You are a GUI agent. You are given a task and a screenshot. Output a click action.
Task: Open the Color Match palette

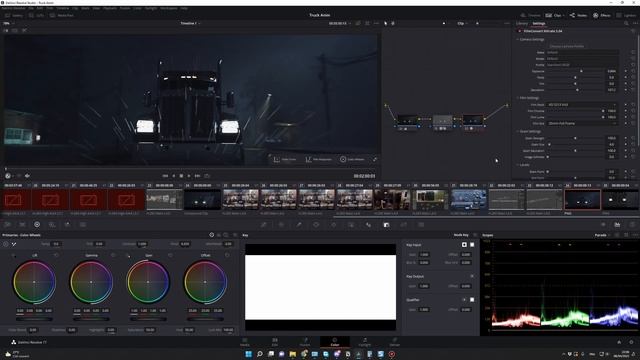click(22, 224)
